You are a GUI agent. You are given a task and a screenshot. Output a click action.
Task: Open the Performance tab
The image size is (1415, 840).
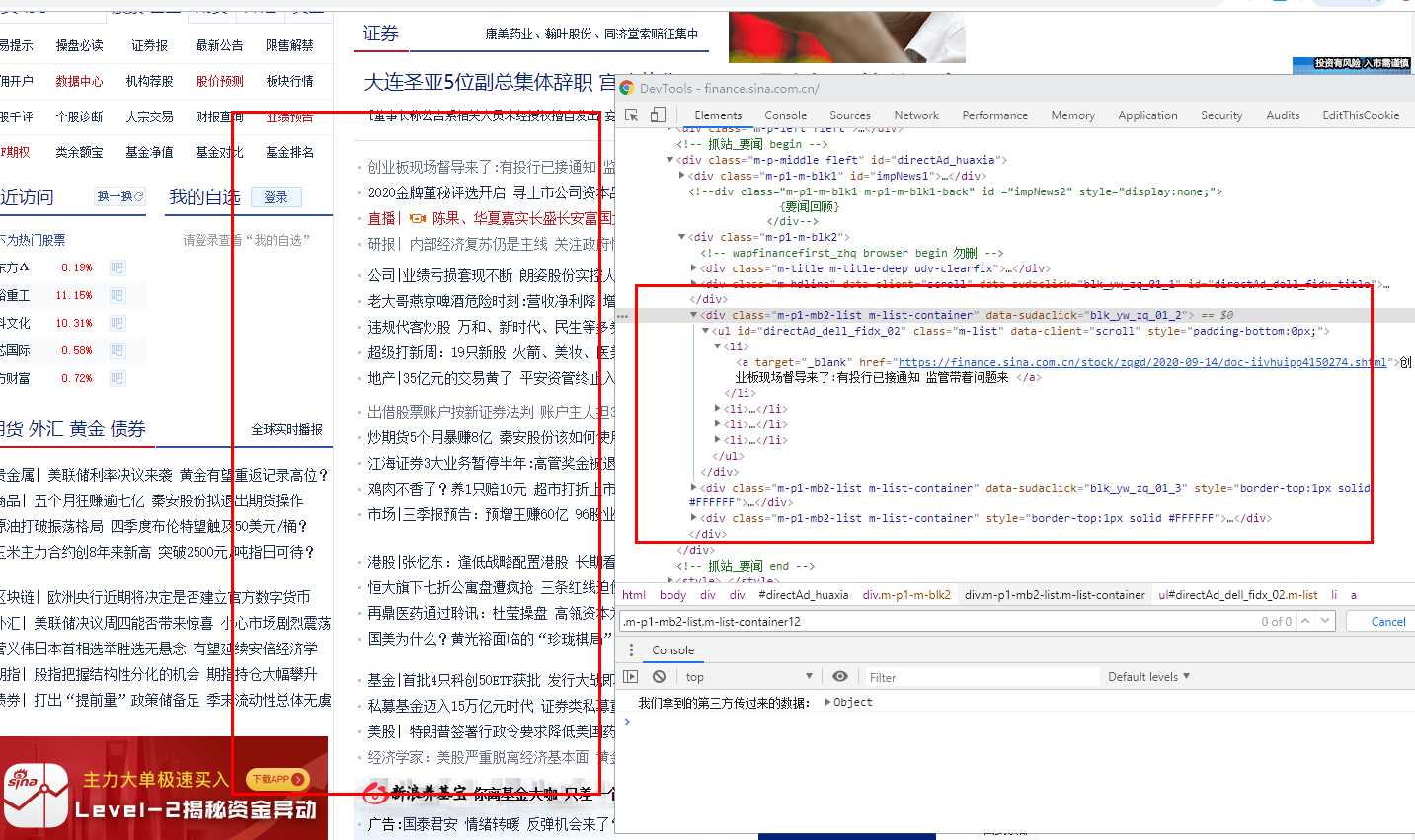click(x=994, y=115)
